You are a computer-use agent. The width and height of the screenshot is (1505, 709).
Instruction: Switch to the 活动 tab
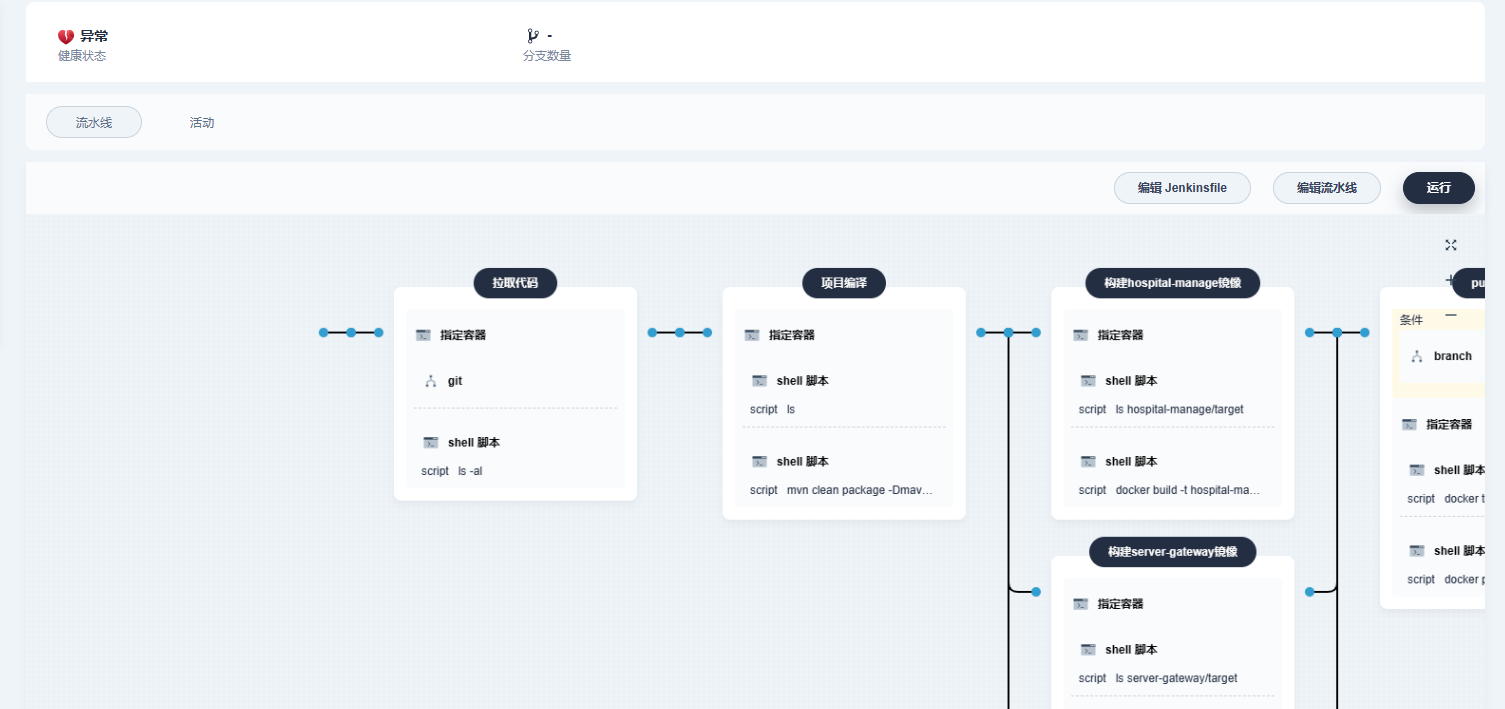point(202,122)
